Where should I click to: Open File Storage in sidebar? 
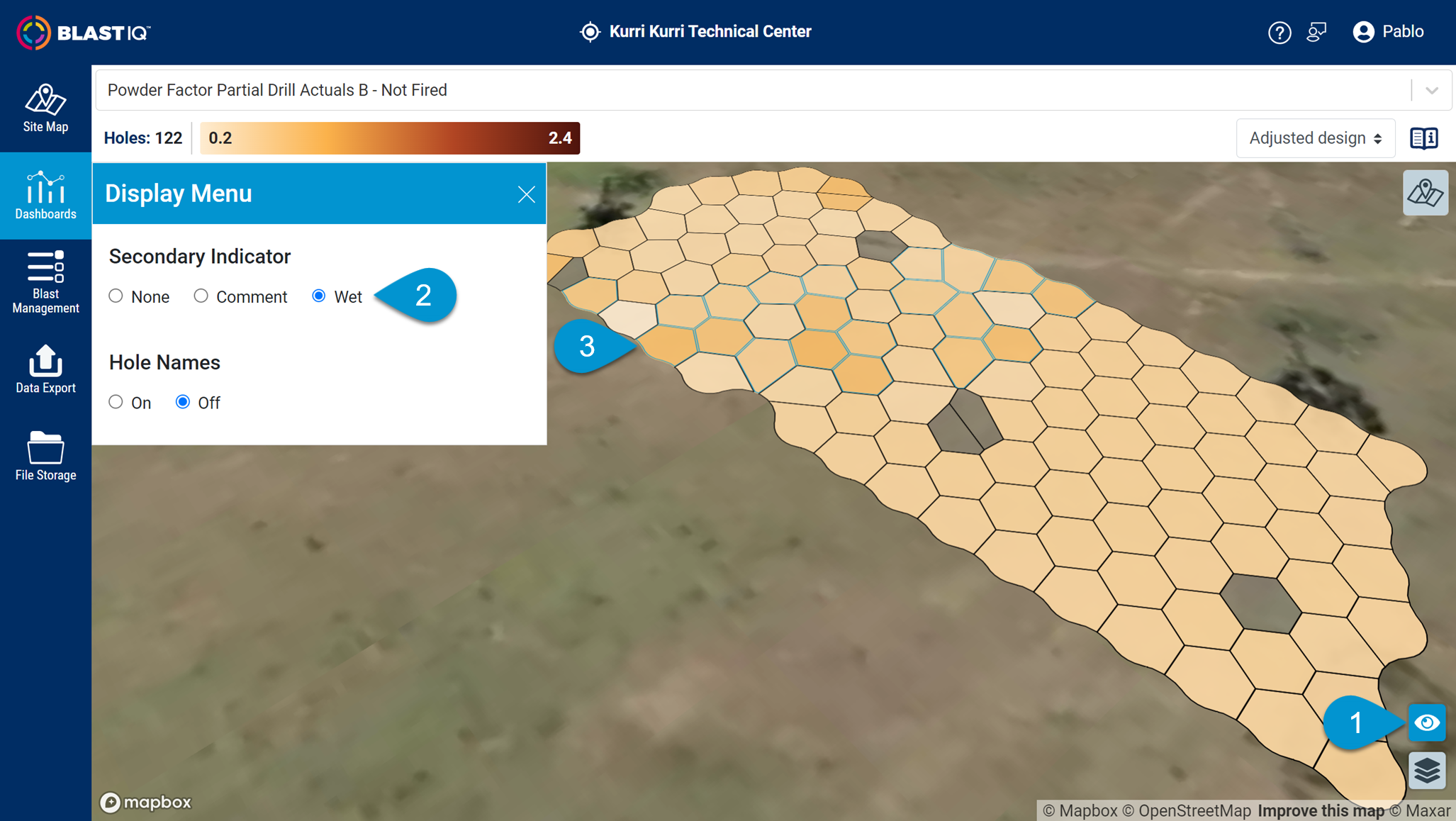pyautogui.click(x=45, y=457)
